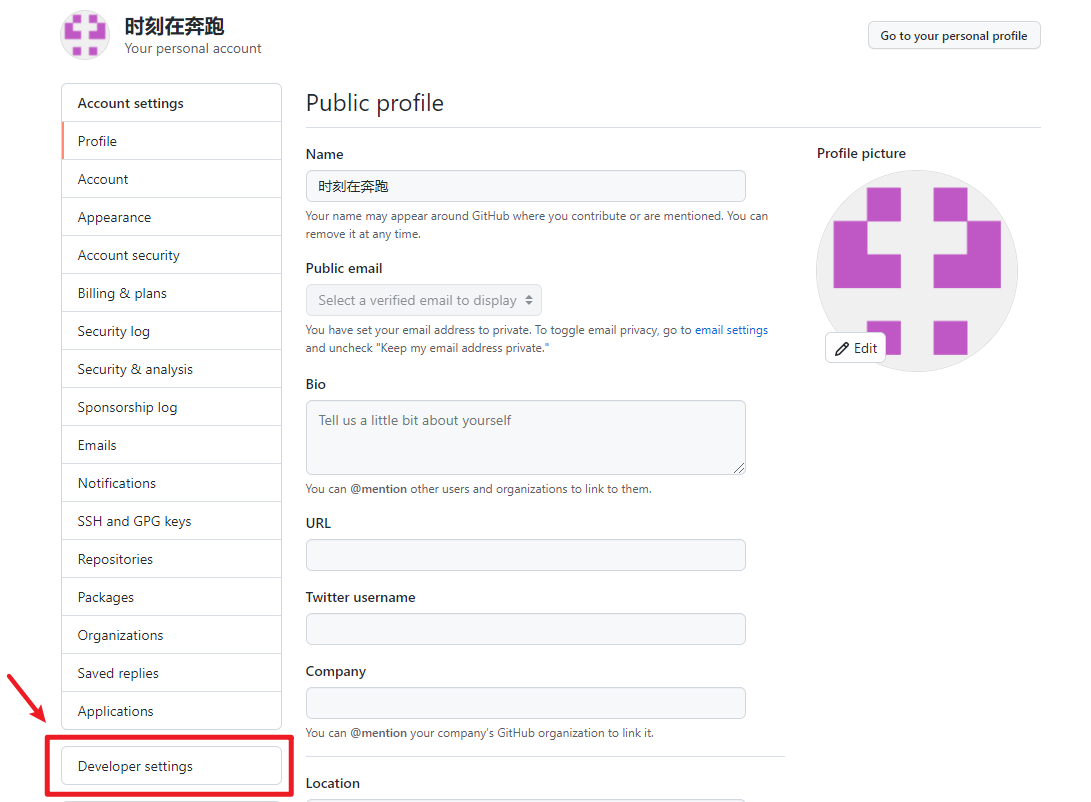Click the Bio textarea resize handle

point(739,468)
